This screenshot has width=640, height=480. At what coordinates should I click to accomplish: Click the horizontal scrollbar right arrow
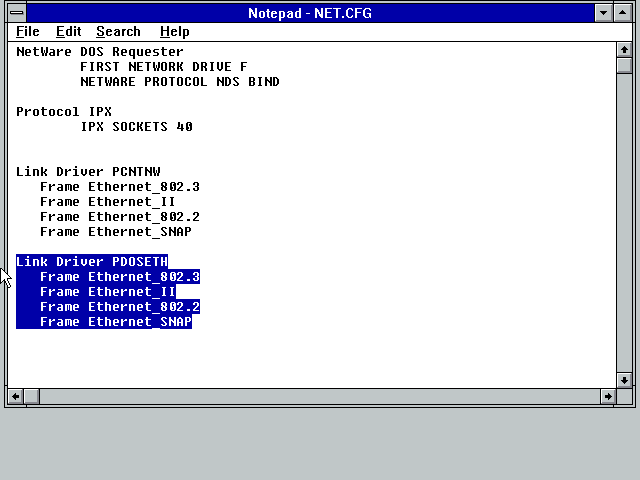coord(608,396)
